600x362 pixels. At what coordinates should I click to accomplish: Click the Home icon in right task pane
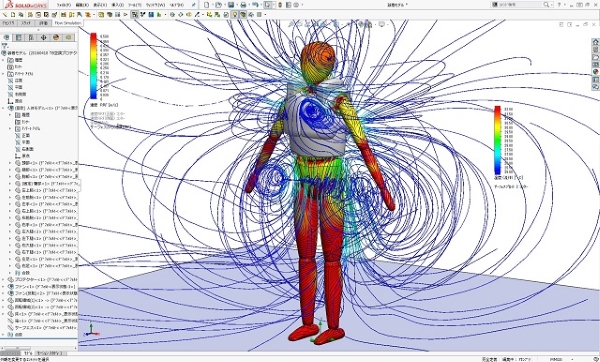coord(595,42)
